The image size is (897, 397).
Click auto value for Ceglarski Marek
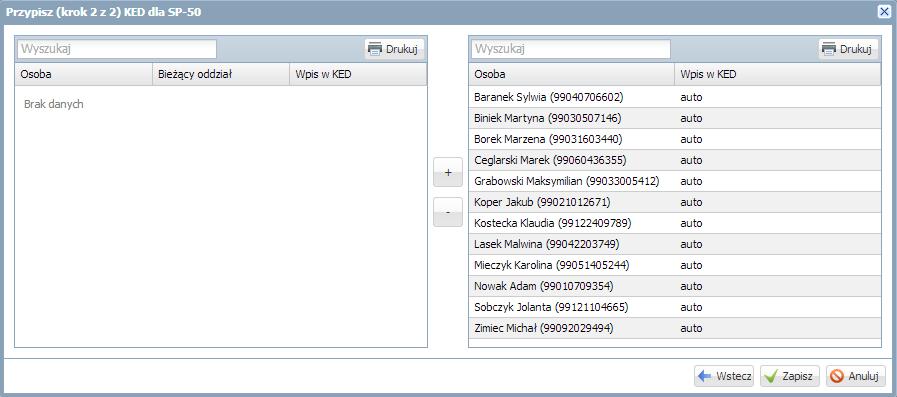tap(691, 160)
